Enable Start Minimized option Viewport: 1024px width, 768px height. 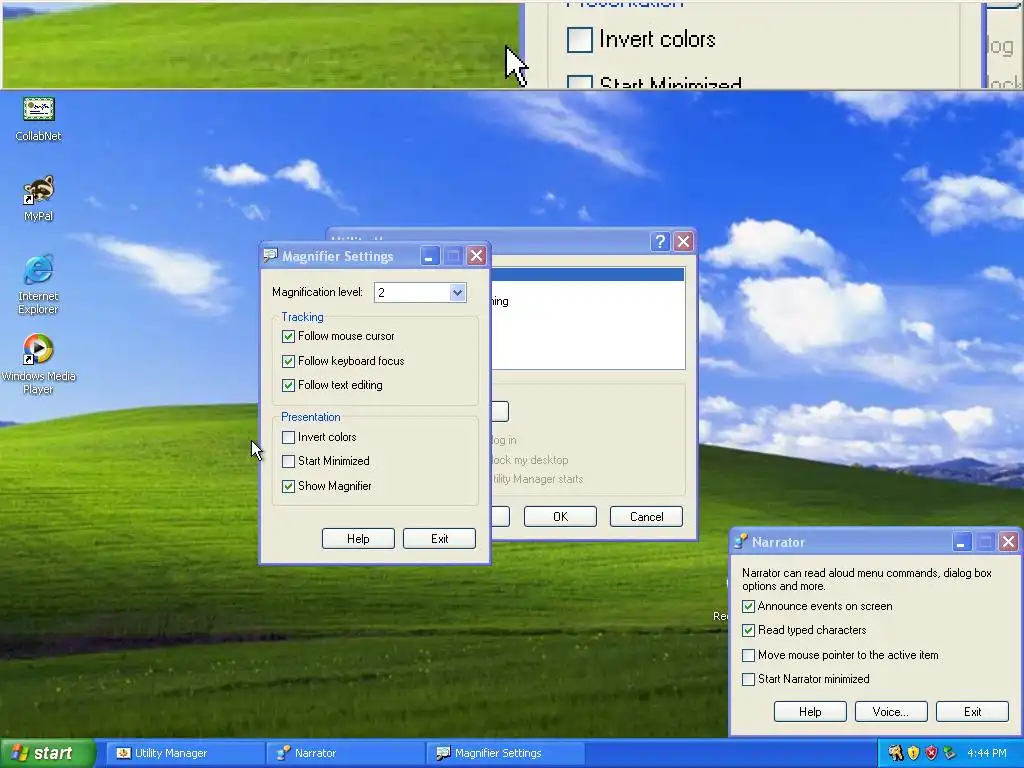pyautogui.click(x=288, y=461)
